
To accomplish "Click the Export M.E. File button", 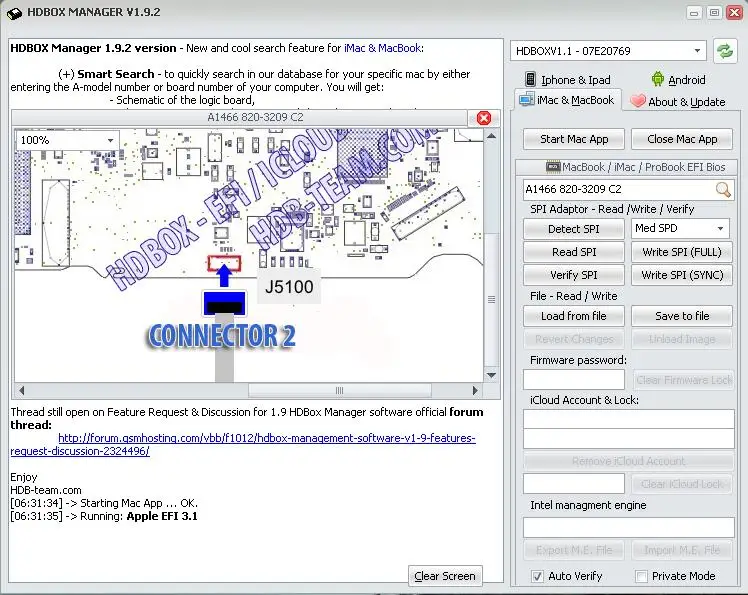I will (574, 550).
